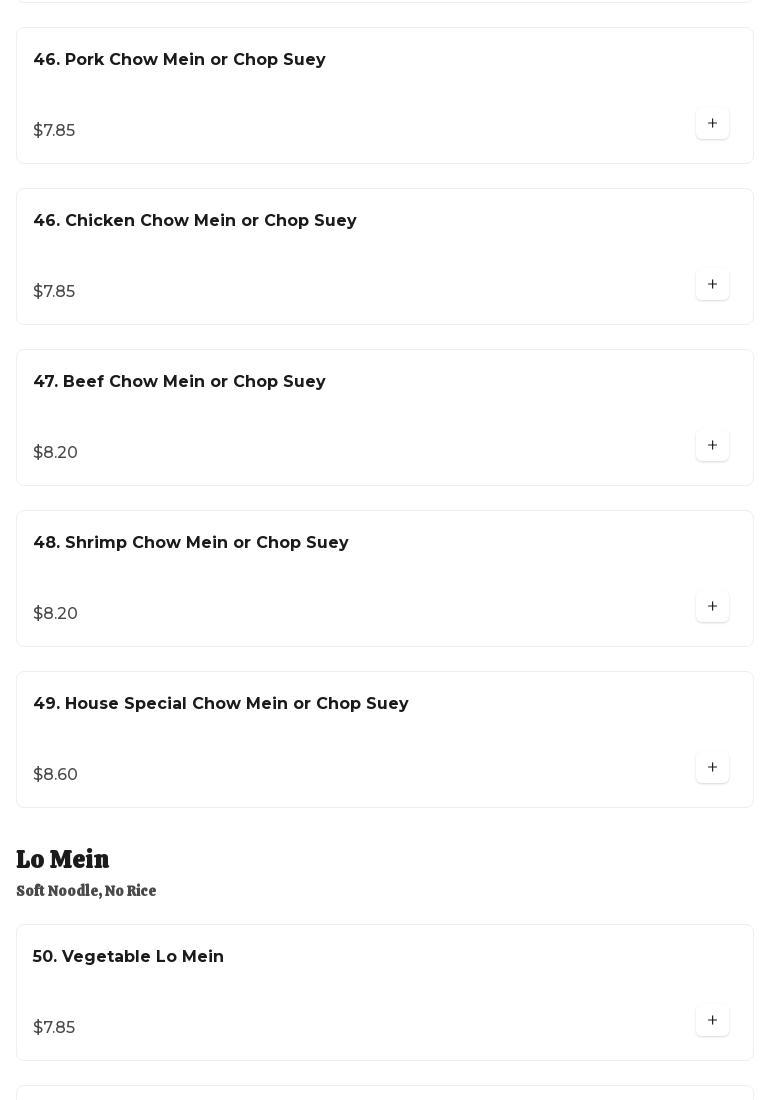770x1100 pixels.
Task: Click the $8.60 House Special price
Action: [x=55, y=775]
